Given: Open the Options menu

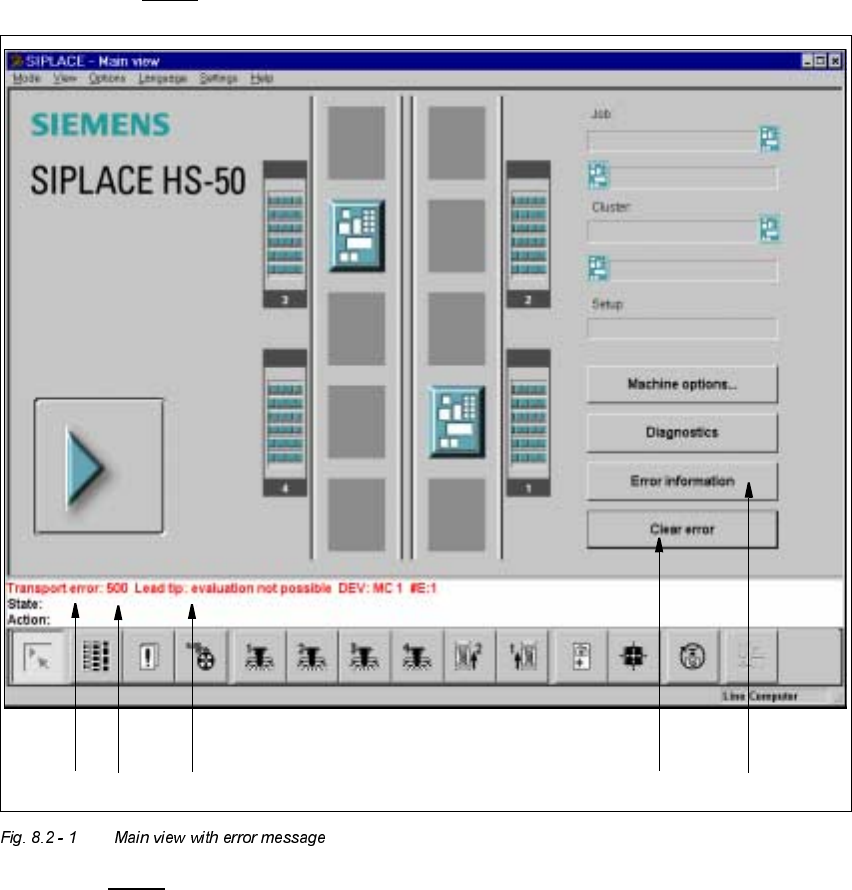Looking at the screenshot, I should (x=107, y=78).
